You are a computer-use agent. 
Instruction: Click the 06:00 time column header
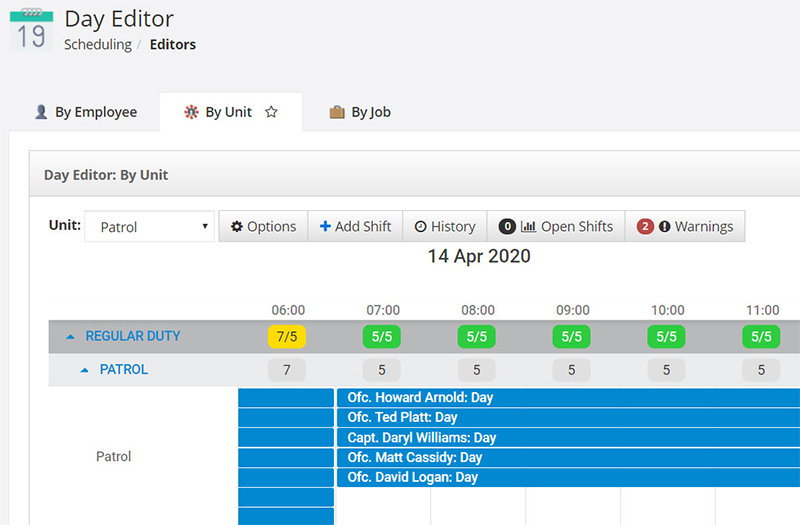pyautogui.click(x=288, y=310)
